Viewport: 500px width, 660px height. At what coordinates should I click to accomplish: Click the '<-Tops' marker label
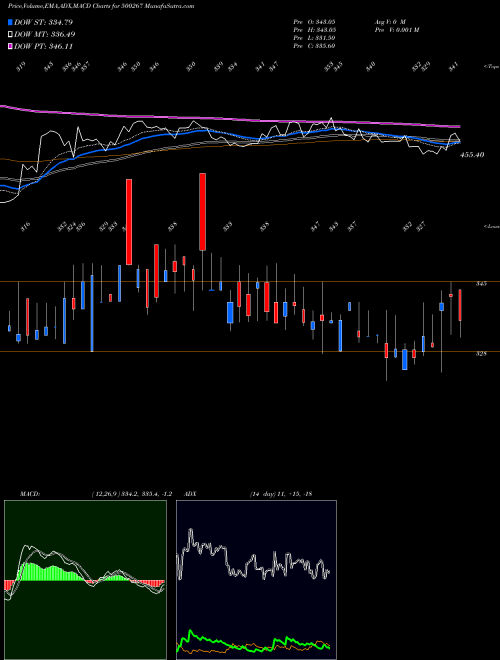tap(491, 67)
